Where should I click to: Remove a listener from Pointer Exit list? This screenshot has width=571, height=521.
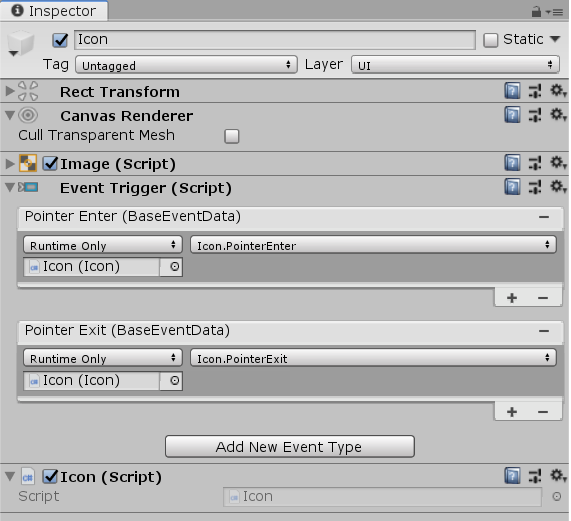pos(543,412)
